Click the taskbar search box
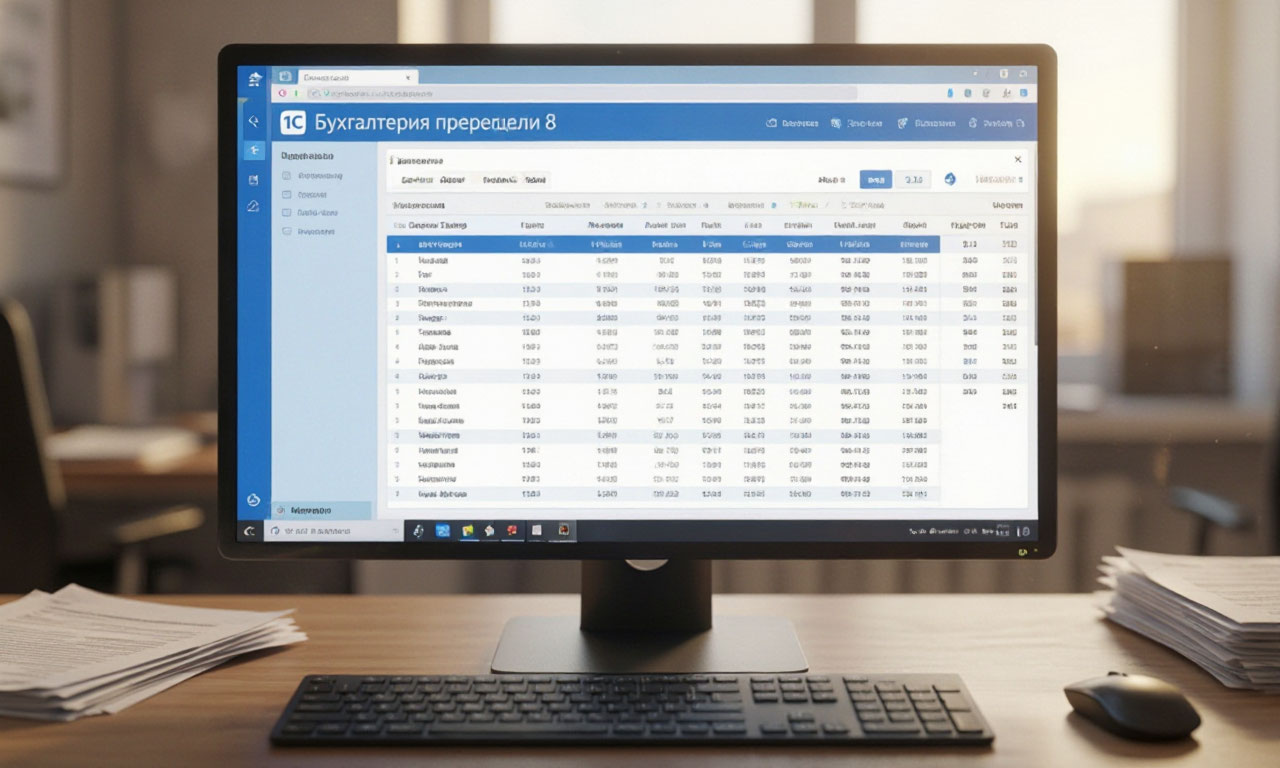 [333, 531]
